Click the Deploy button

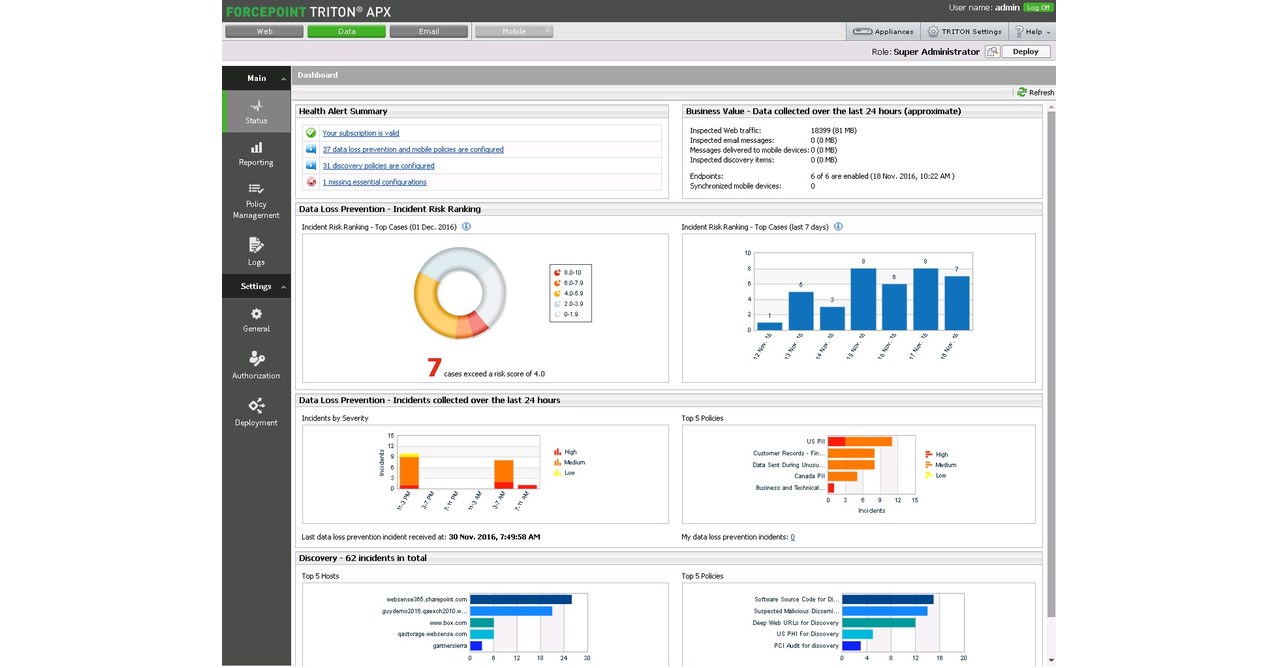pos(1025,51)
